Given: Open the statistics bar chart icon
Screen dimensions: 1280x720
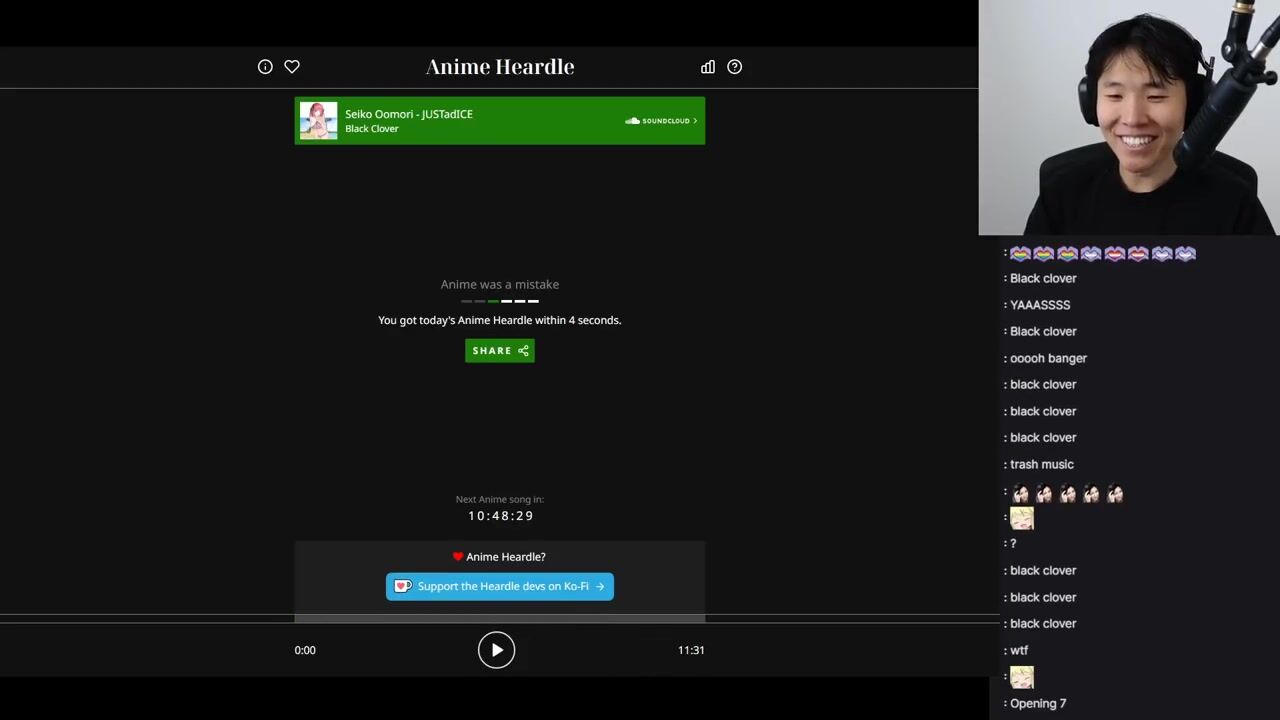Looking at the screenshot, I should (x=708, y=67).
